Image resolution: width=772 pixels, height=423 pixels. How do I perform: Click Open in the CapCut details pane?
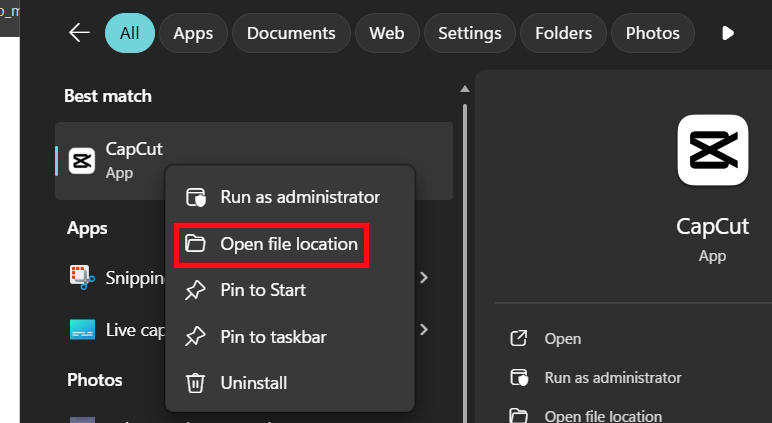pos(562,339)
